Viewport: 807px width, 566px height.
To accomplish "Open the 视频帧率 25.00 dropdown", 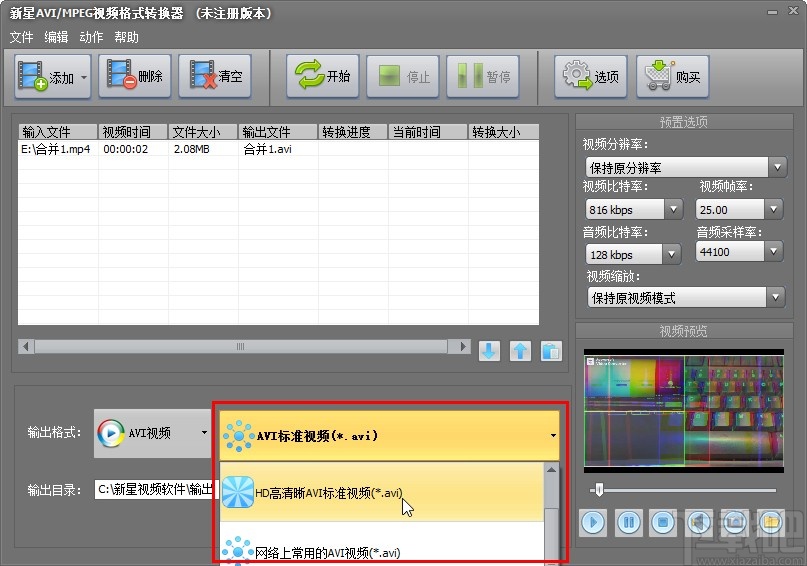I will [x=773, y=209].
